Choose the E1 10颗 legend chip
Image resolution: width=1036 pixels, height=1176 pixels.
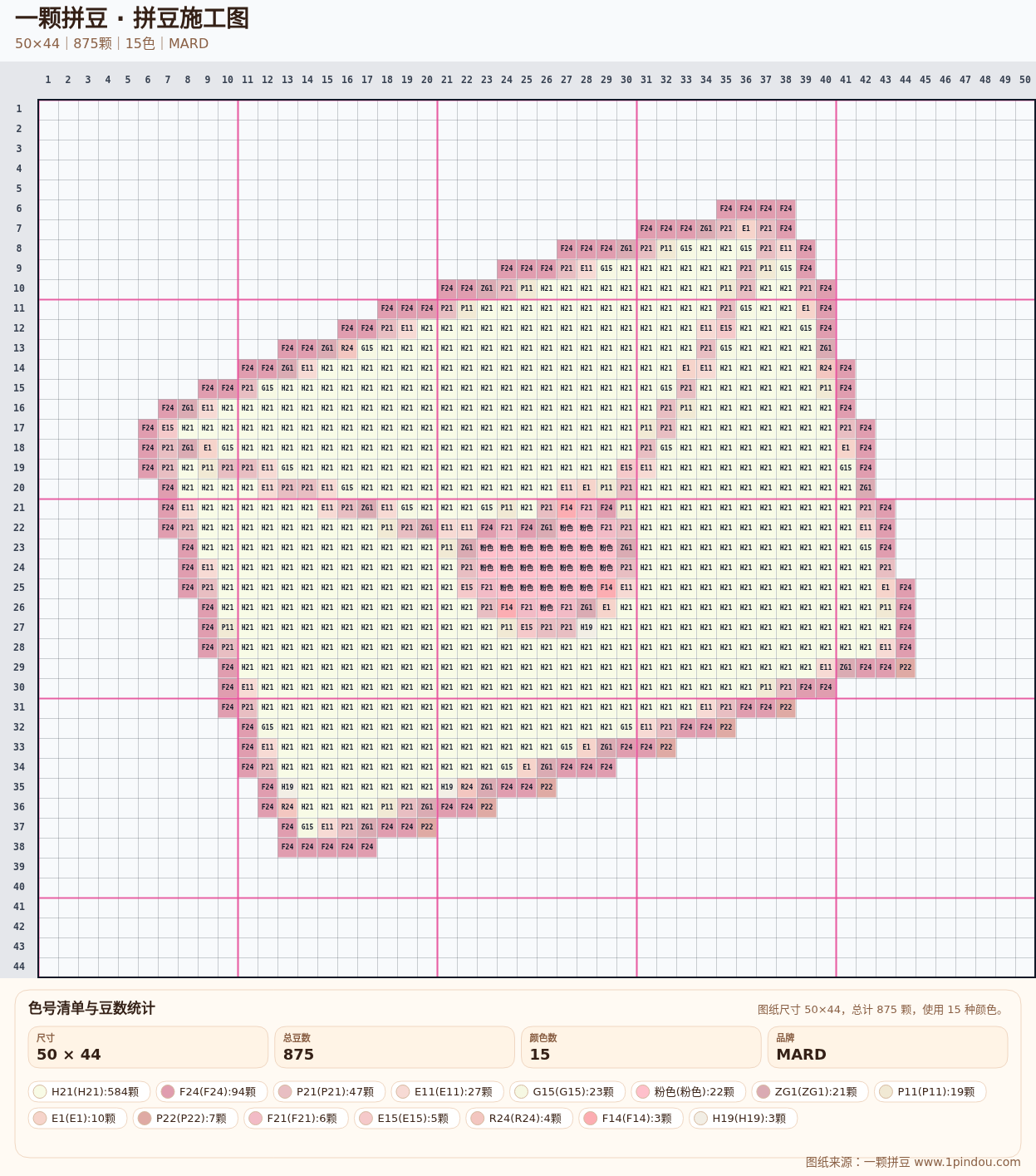click(x=77, y=1118)
